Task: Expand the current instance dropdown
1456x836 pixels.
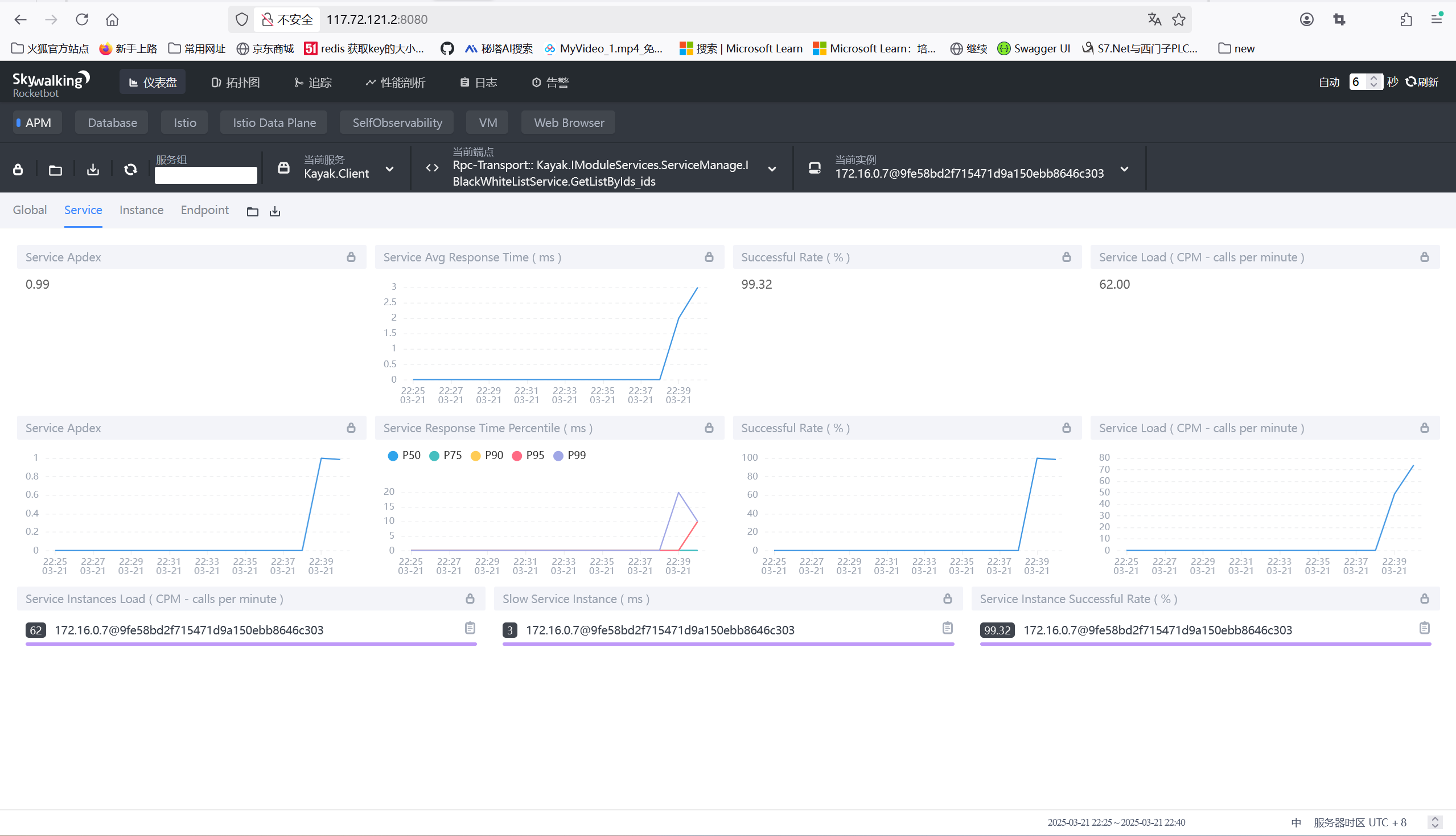Action: [x=1124, y=169]
